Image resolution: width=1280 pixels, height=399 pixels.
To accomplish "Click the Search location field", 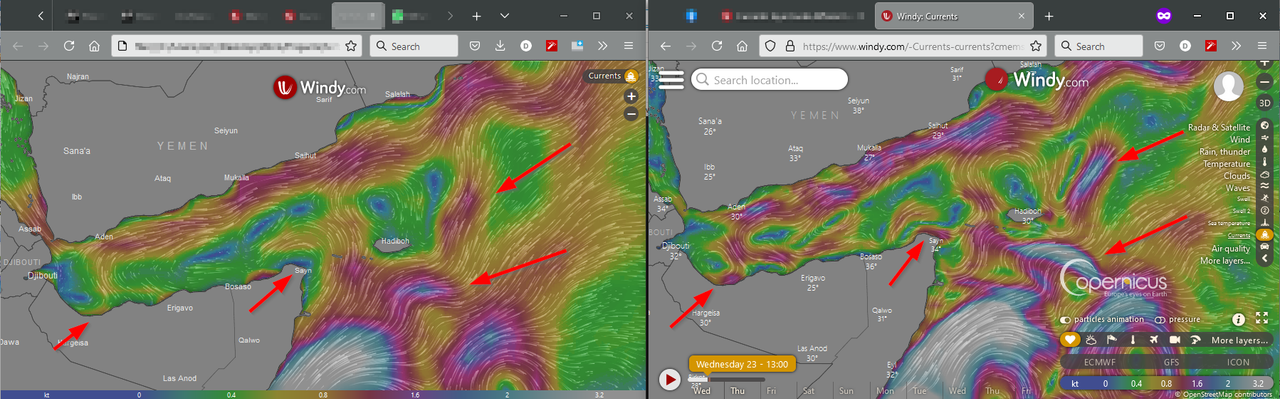I will [769, 80].
